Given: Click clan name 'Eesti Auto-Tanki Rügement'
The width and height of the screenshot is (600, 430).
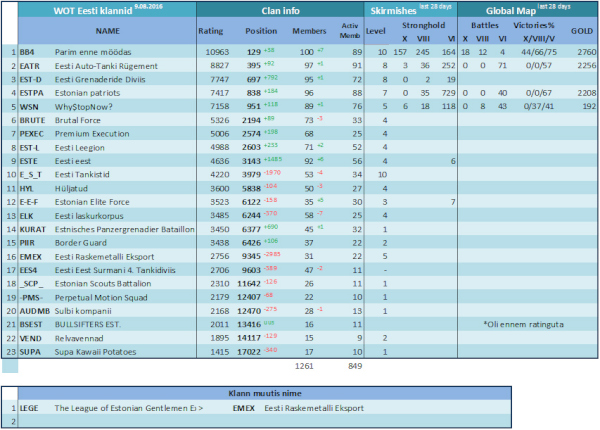Looking at the screenshot, I should (x=106, y=66).
